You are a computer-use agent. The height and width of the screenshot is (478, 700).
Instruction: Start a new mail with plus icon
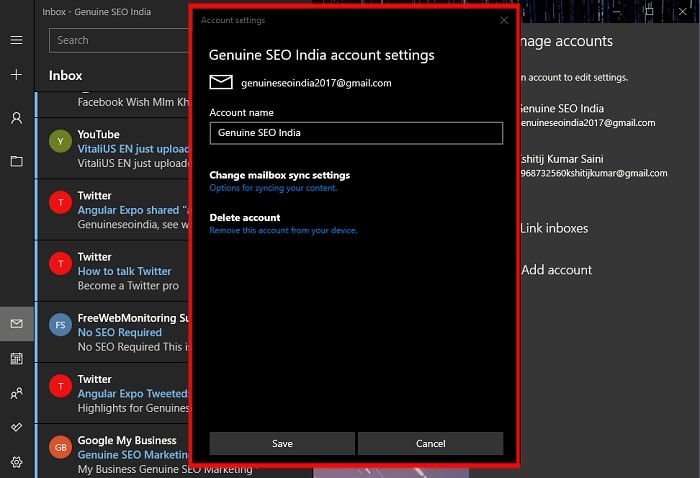click(x=17, y=75)
